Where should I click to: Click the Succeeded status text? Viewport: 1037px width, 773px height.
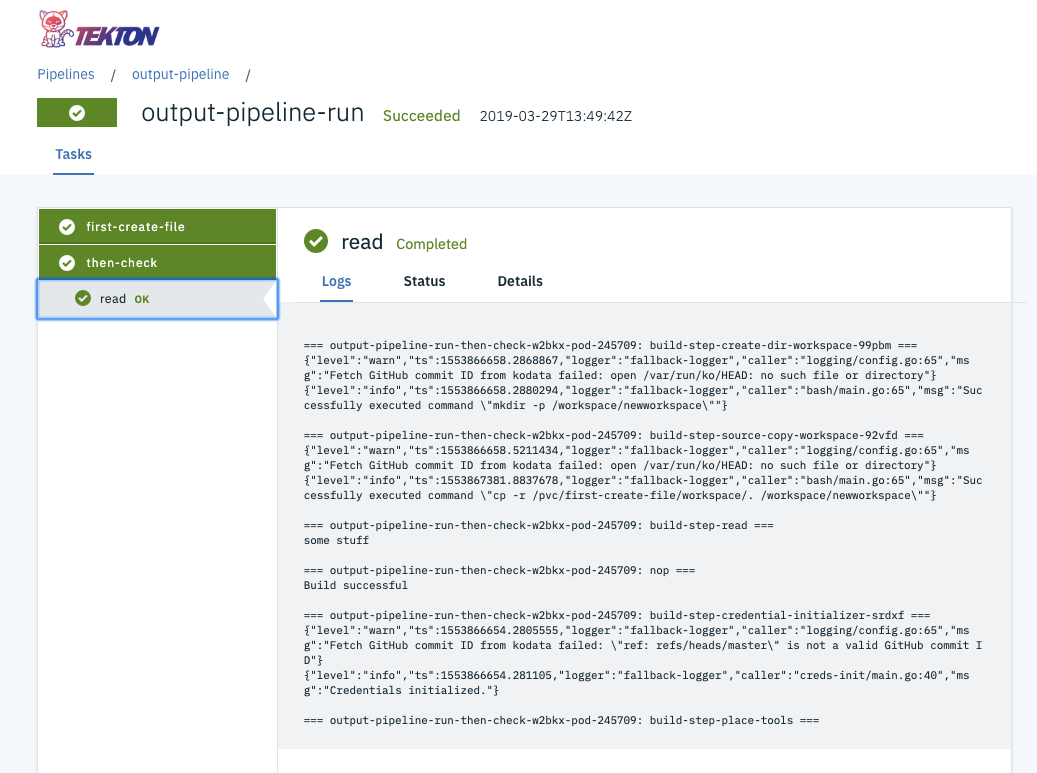tap(421, 116)
